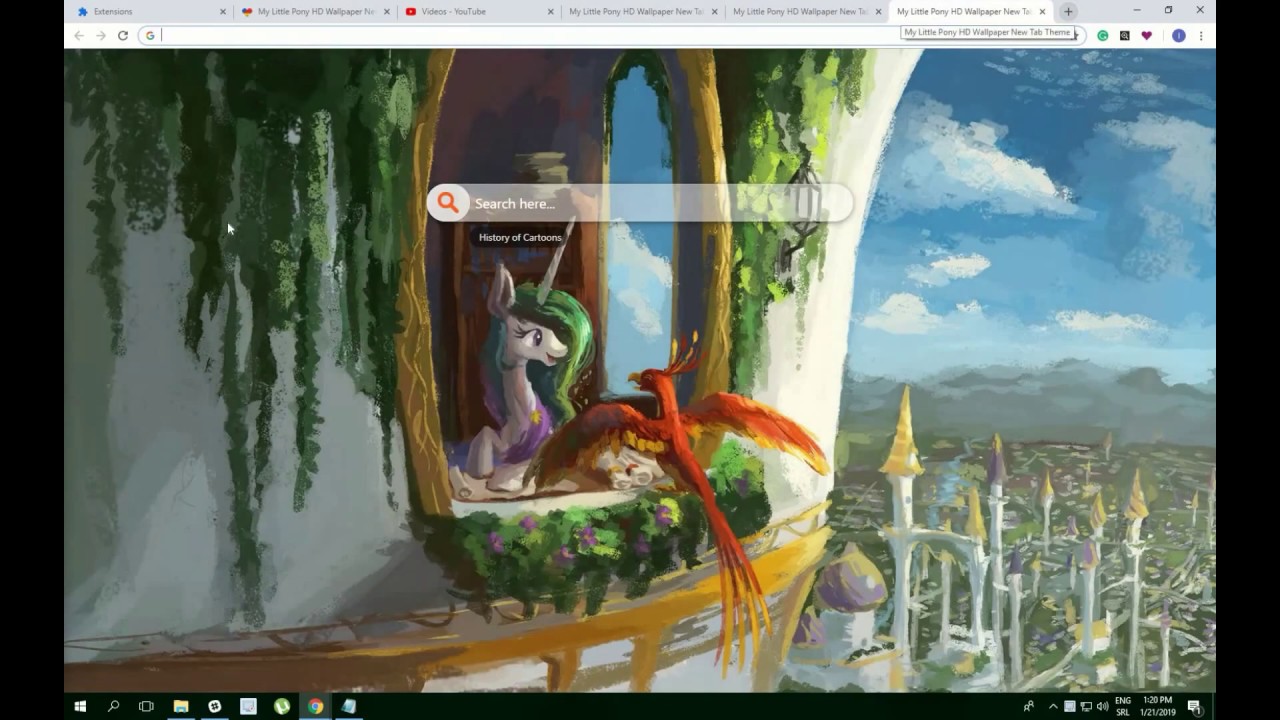Open the People icon in the system tray

1029,706
